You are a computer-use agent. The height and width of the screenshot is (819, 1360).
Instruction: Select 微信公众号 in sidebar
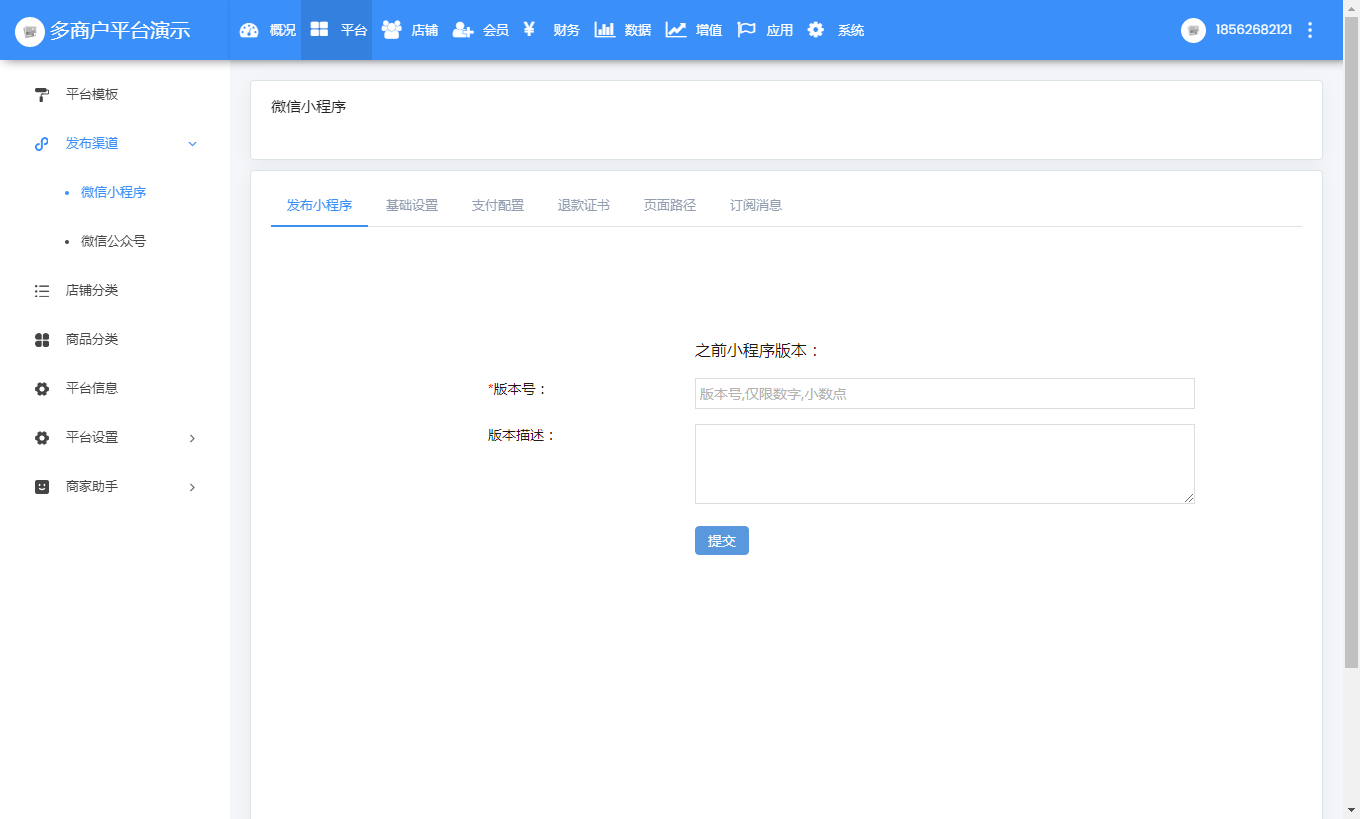tap(114, 241)
